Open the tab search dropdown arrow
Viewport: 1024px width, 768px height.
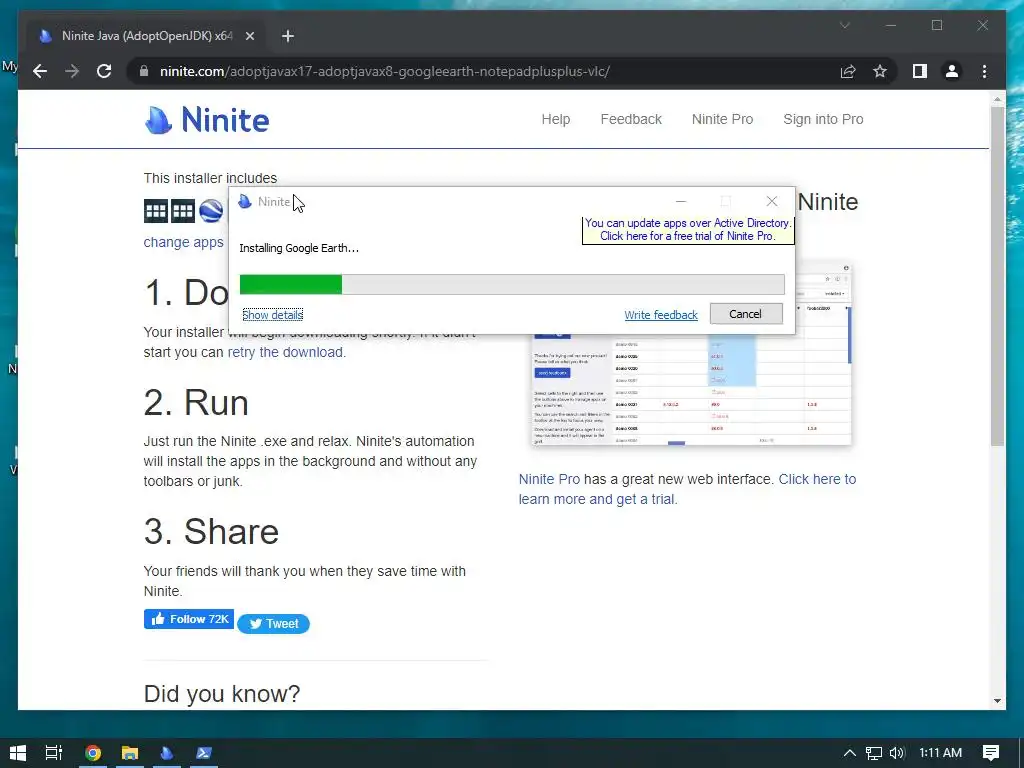[x=844, y=25]
